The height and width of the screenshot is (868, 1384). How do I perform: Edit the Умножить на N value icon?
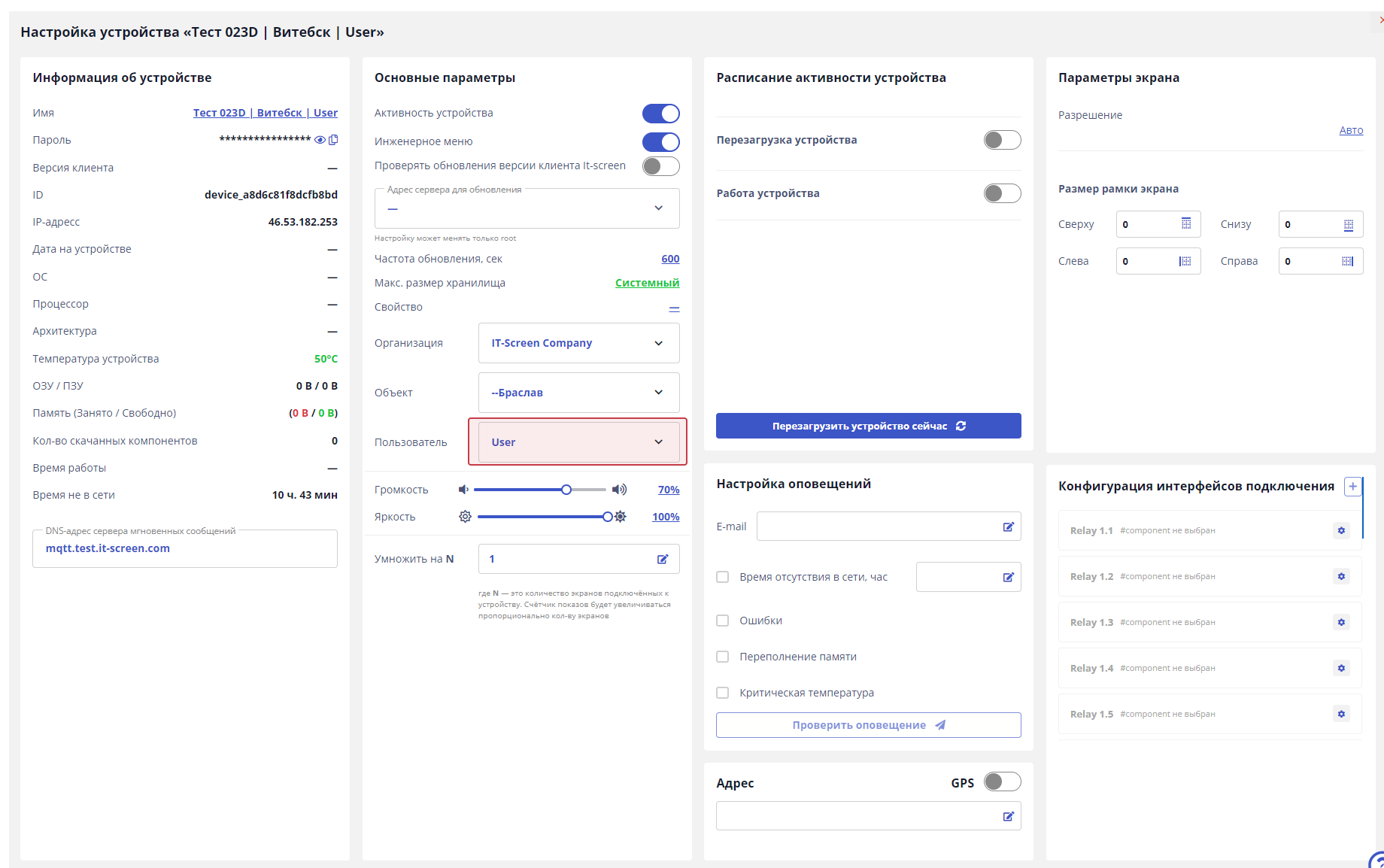click(x=663, y=559)
